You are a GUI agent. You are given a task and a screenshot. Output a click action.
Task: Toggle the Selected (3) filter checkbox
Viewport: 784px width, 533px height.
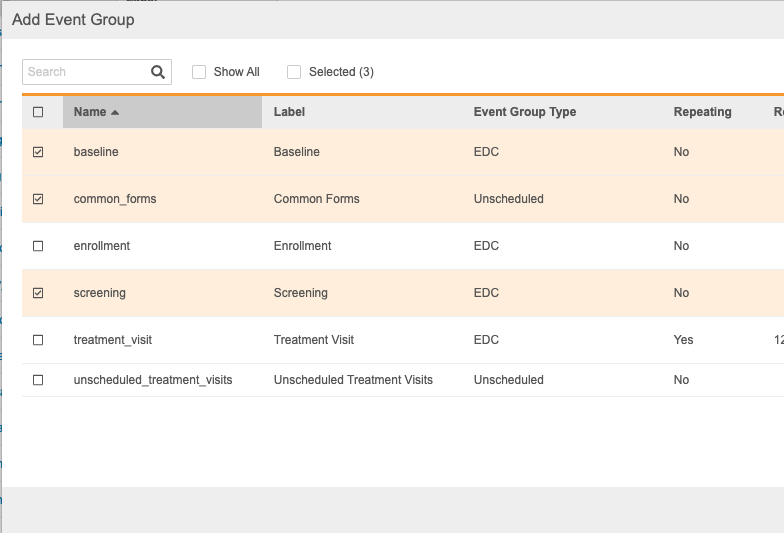pyautogui.click(x=294, y=72)
